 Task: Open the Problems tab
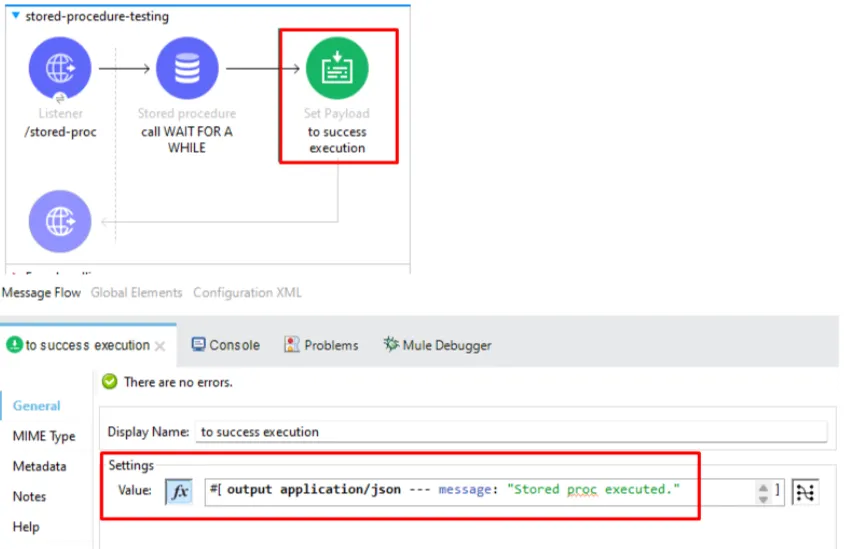coord(321,345)
